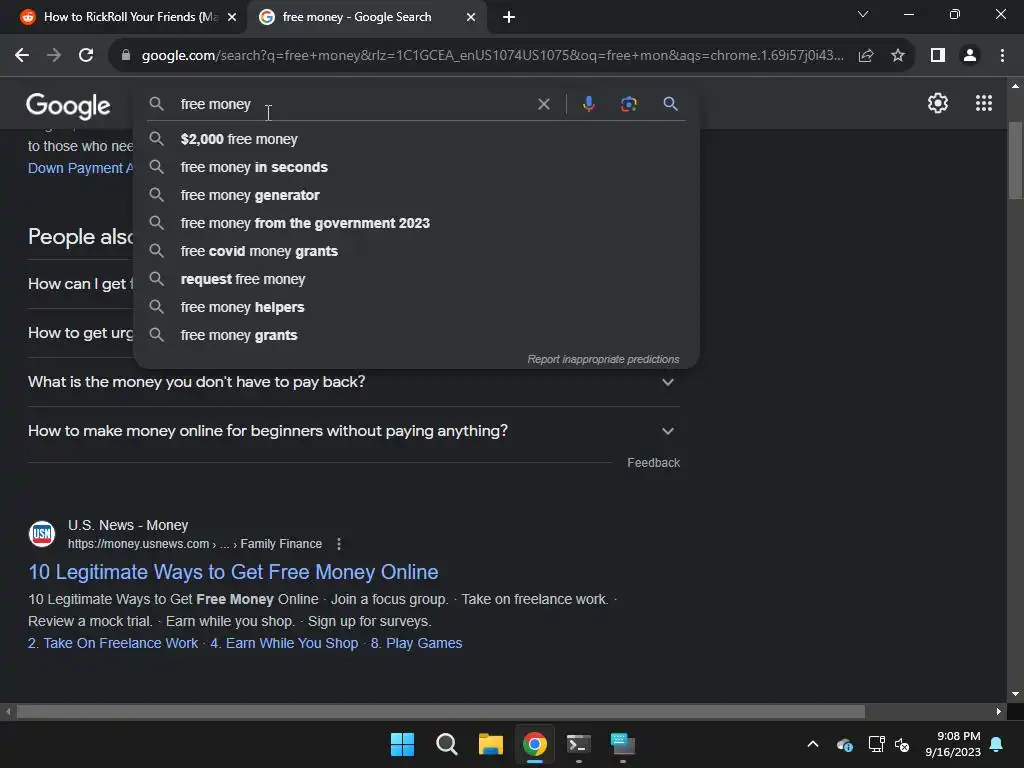Screen dimensions: 1024x768
Task: Open the display/network tray icon
Action: pyautogui.click(x=876, y=744)
